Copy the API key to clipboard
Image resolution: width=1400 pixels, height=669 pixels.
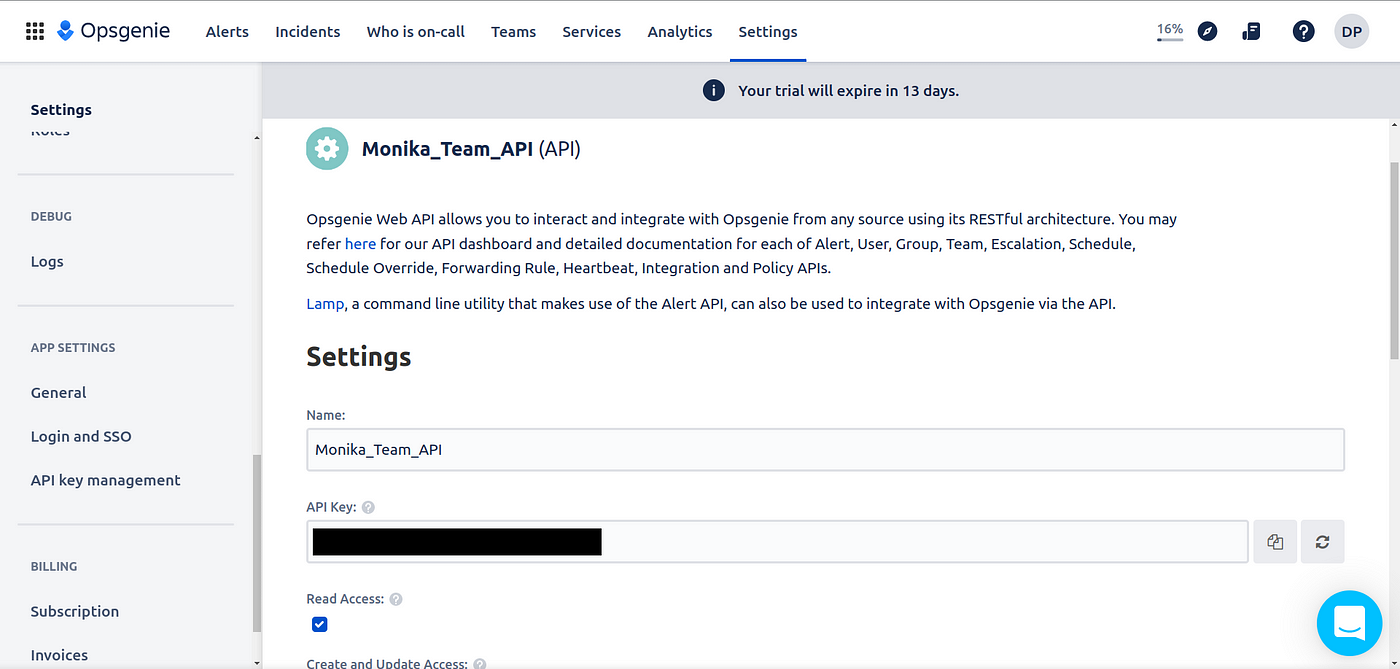pos(1275,541)
